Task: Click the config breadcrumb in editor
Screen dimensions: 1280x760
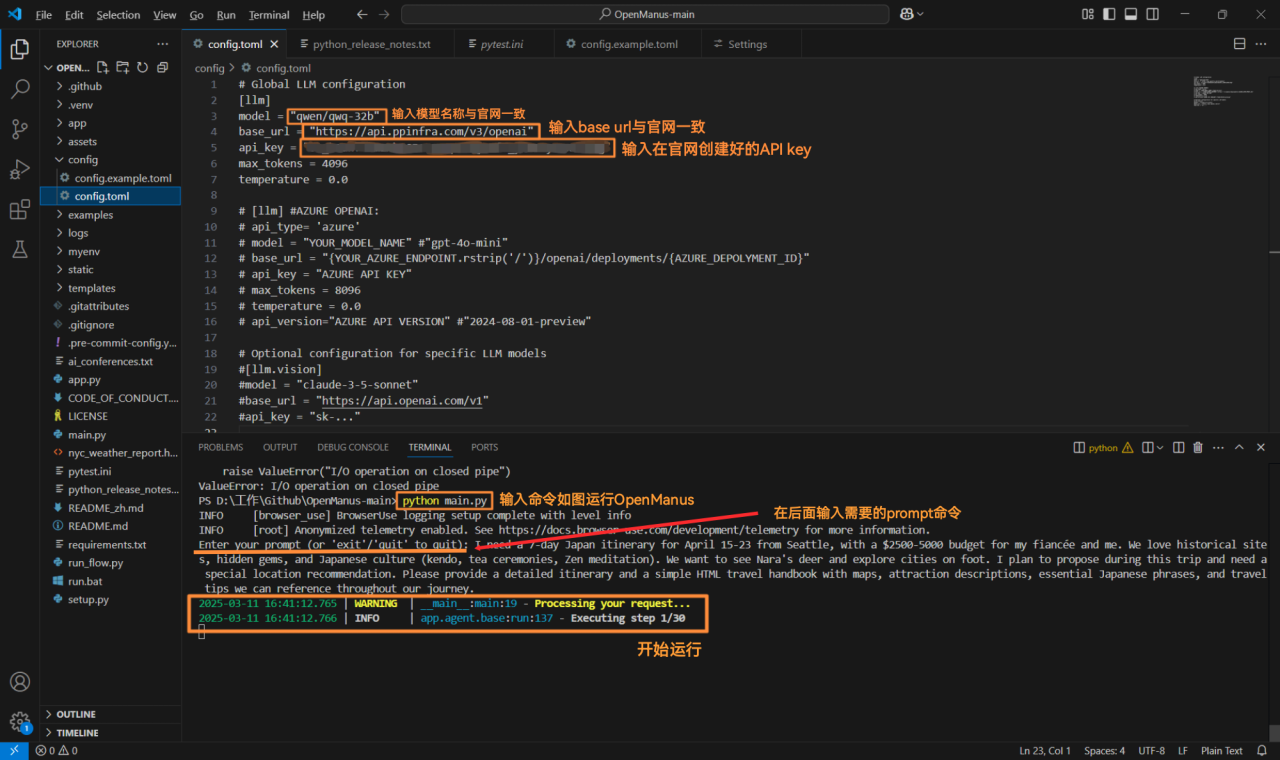Action: coord(210,68)
